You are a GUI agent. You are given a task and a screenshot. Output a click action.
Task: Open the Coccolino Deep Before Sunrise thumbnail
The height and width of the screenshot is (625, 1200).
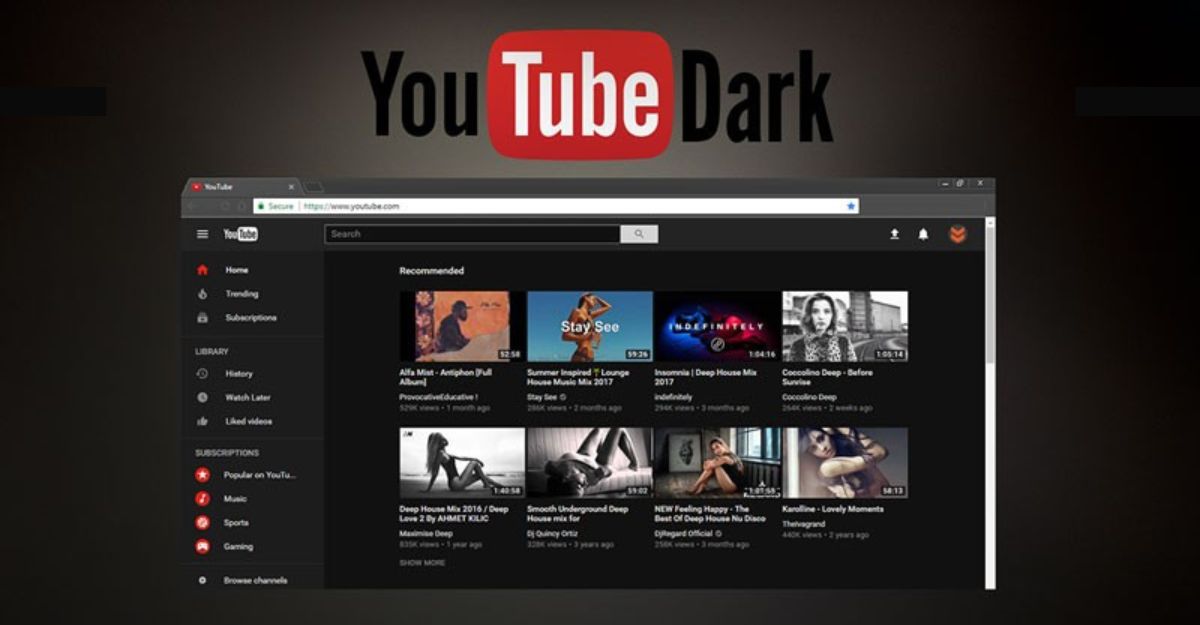pyautogui.click(x=845, y=326)
